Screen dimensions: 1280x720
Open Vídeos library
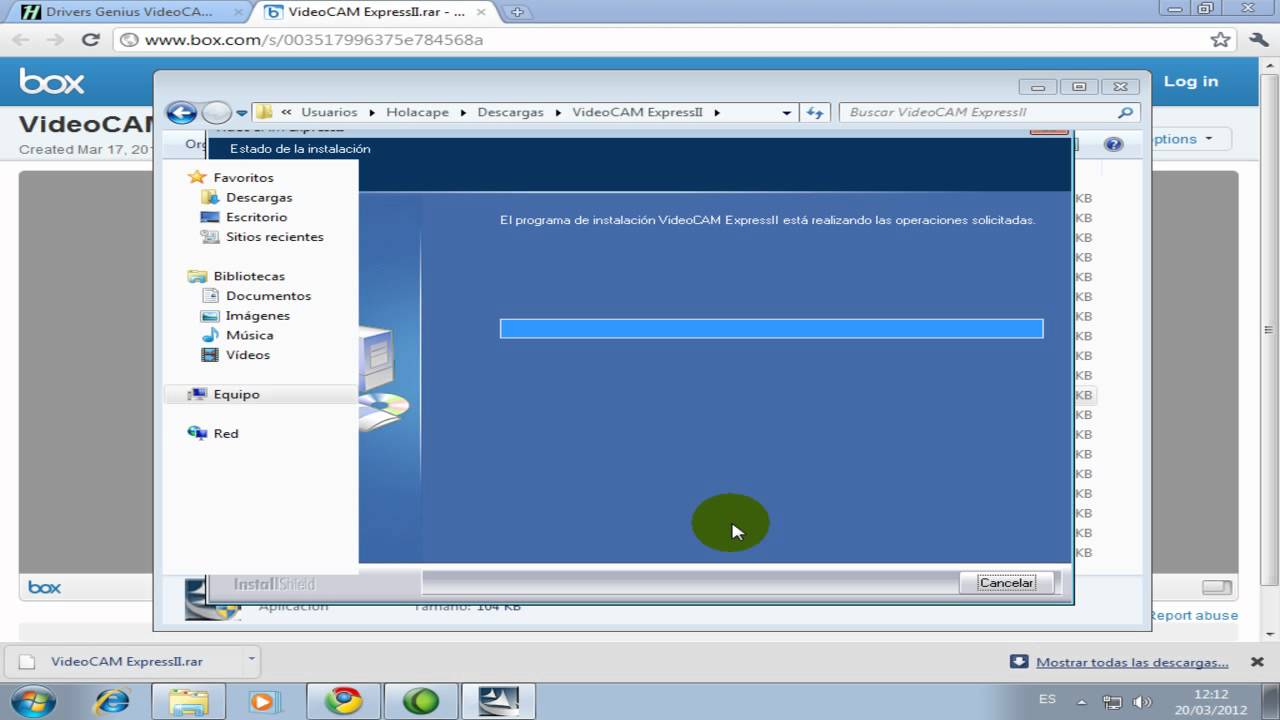(x=248, y=355)
